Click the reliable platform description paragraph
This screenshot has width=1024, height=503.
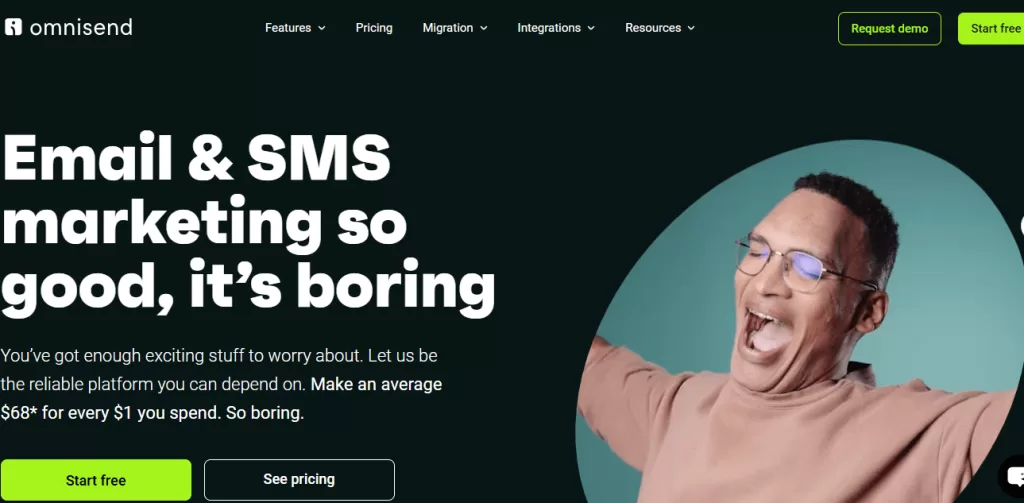(x=221, y=385)
